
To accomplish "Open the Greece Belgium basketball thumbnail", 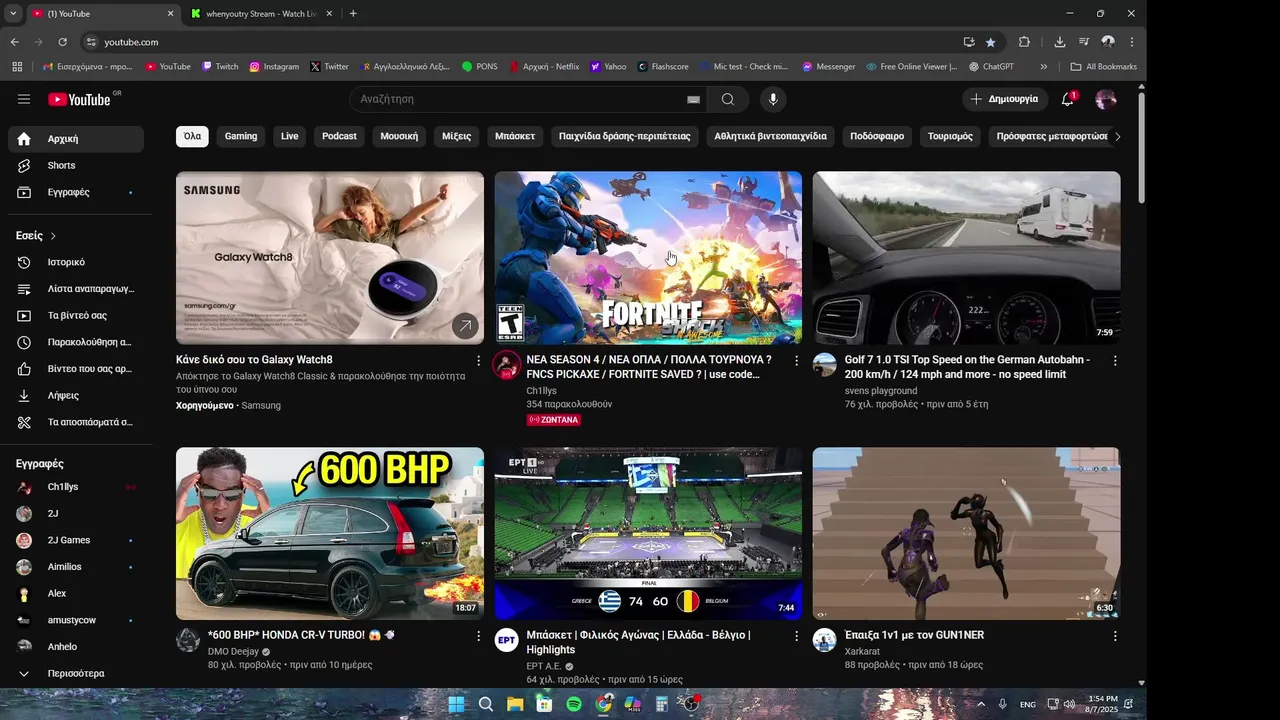I will coord(648,534).
